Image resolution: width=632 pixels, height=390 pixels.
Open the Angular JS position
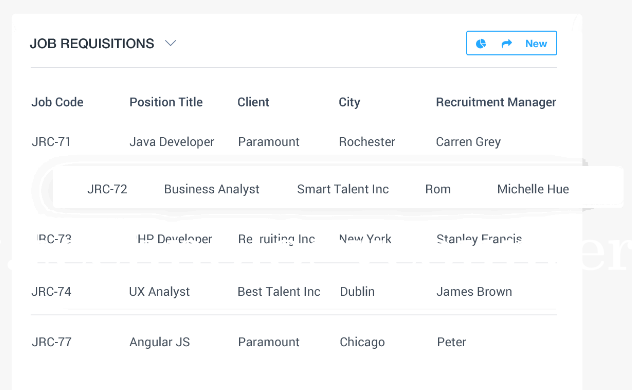click(159, 342)
